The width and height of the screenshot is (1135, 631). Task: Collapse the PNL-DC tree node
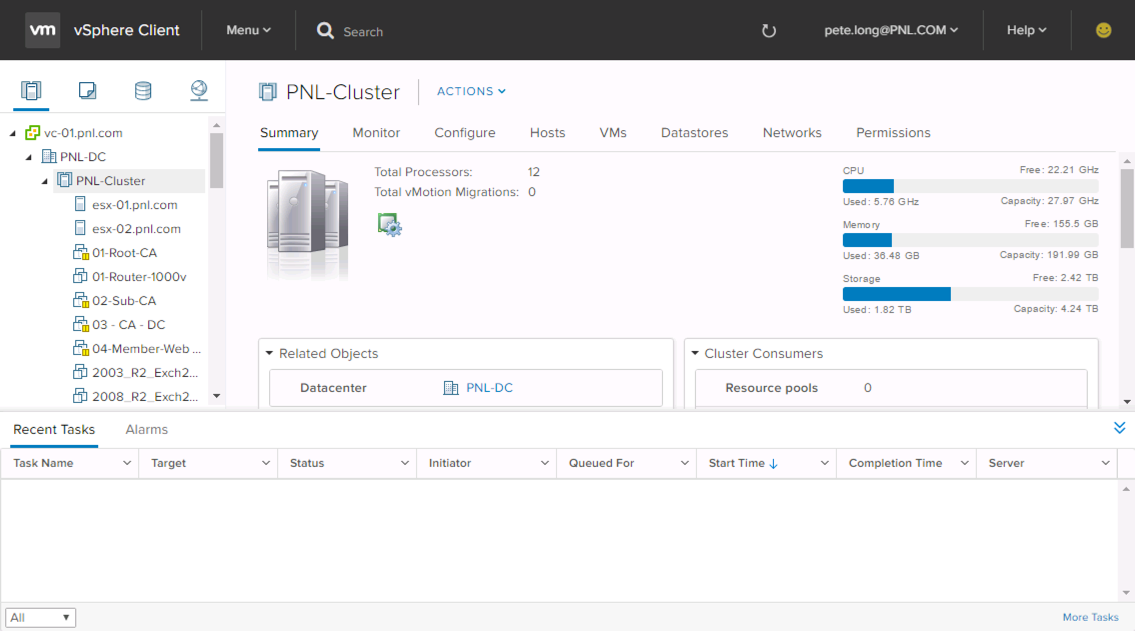tap(29, 157)
